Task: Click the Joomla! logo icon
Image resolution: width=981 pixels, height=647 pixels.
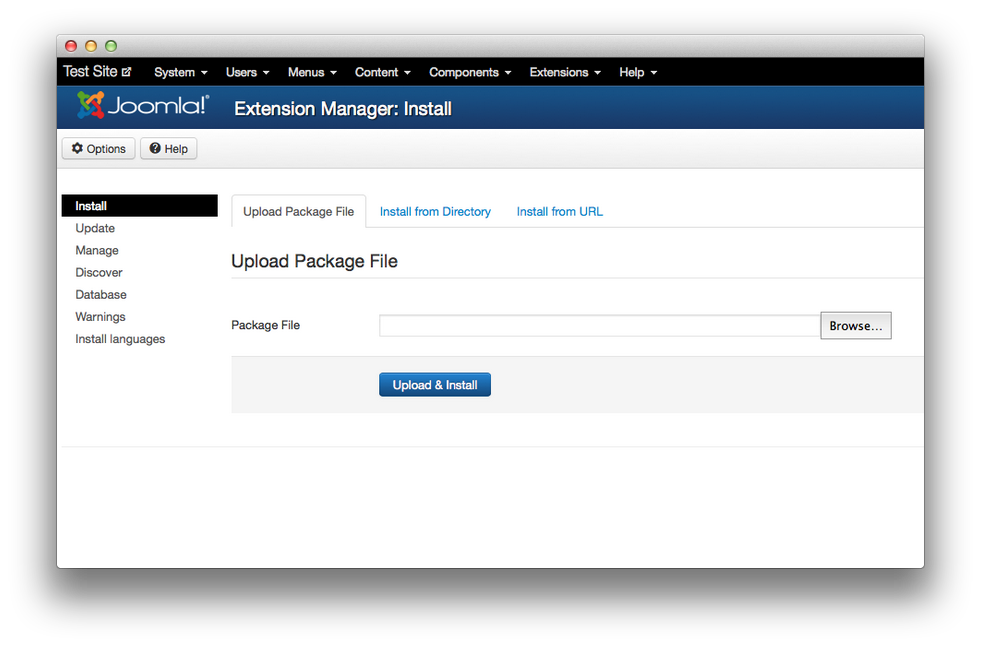Action: click(x=91, y=104)
